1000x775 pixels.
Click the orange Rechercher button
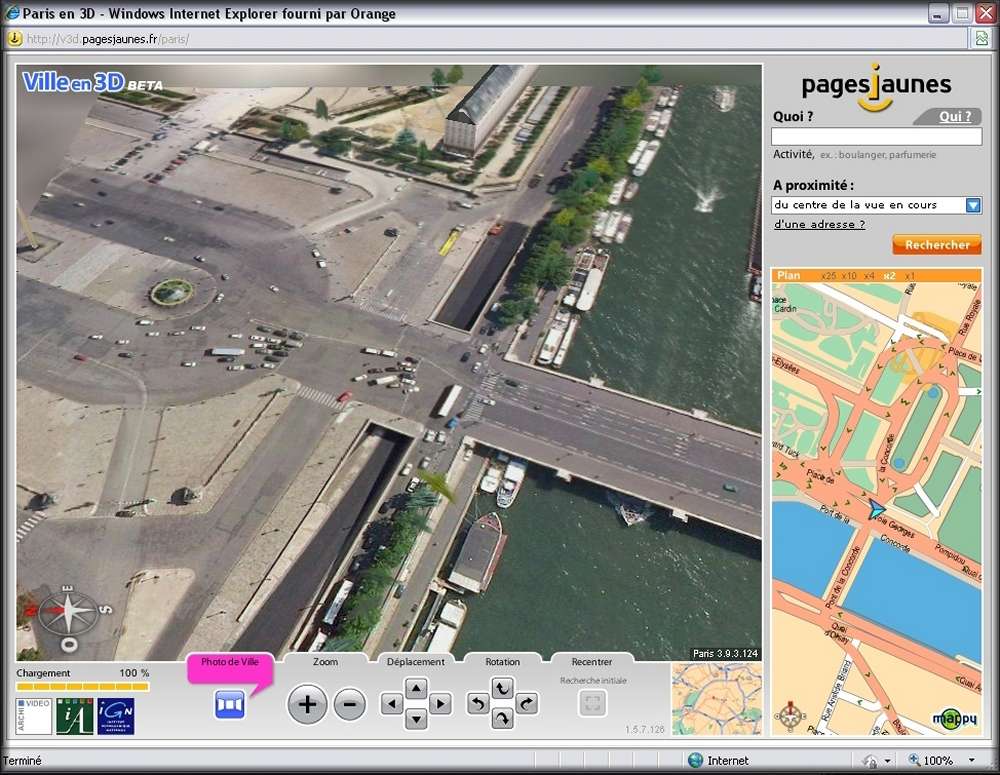tap(937, 245)
